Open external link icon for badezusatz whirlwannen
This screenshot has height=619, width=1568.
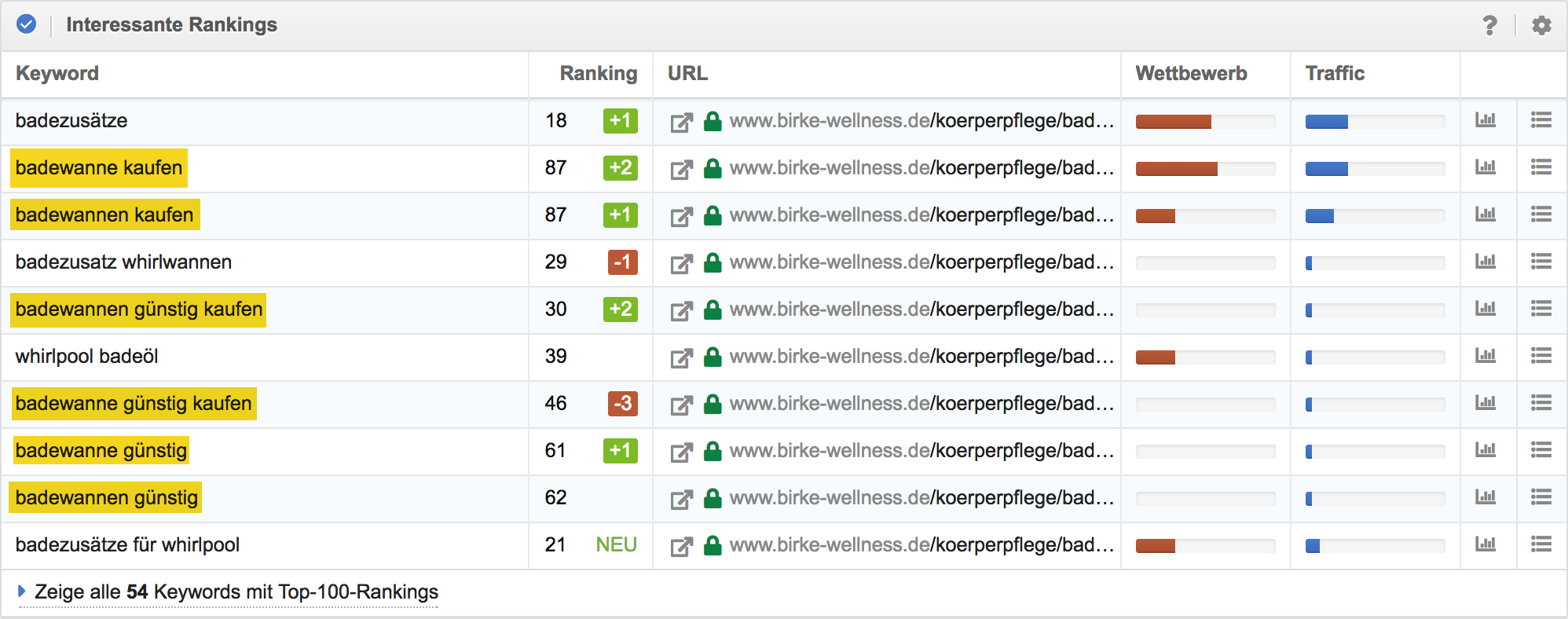[681, 263]
